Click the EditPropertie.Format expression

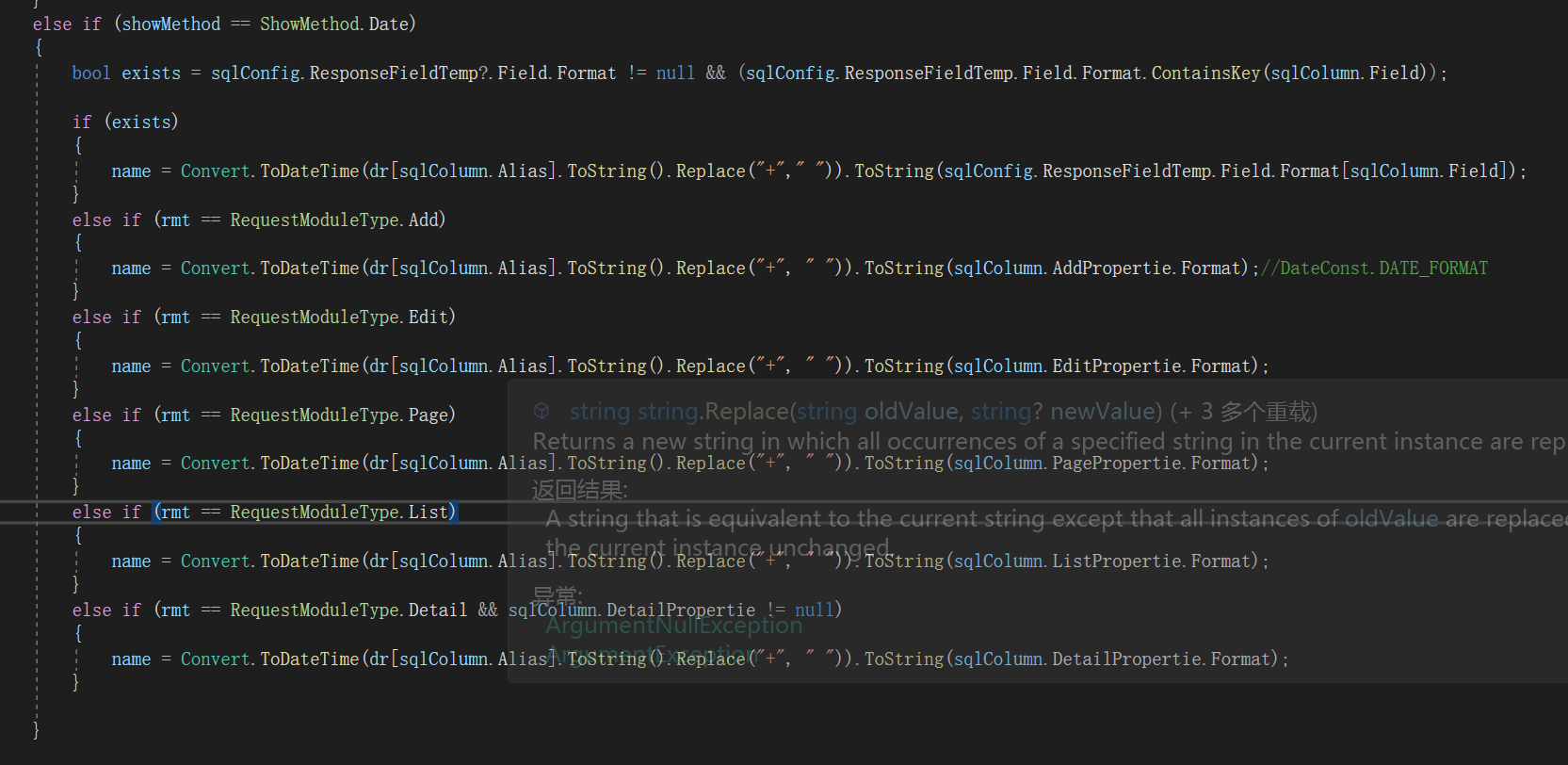(1155, 366)
